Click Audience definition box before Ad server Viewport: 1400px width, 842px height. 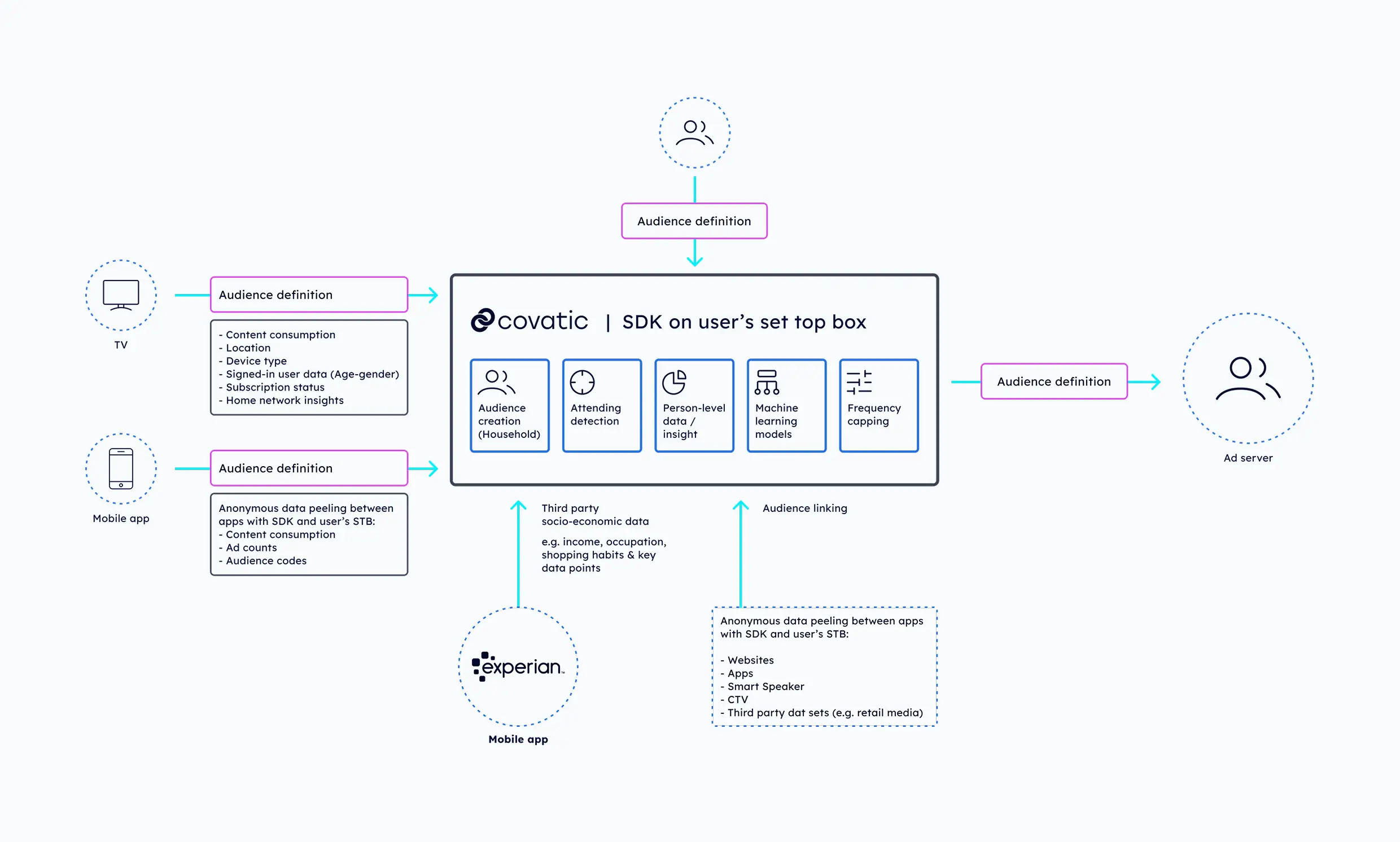click(1054, 381)
